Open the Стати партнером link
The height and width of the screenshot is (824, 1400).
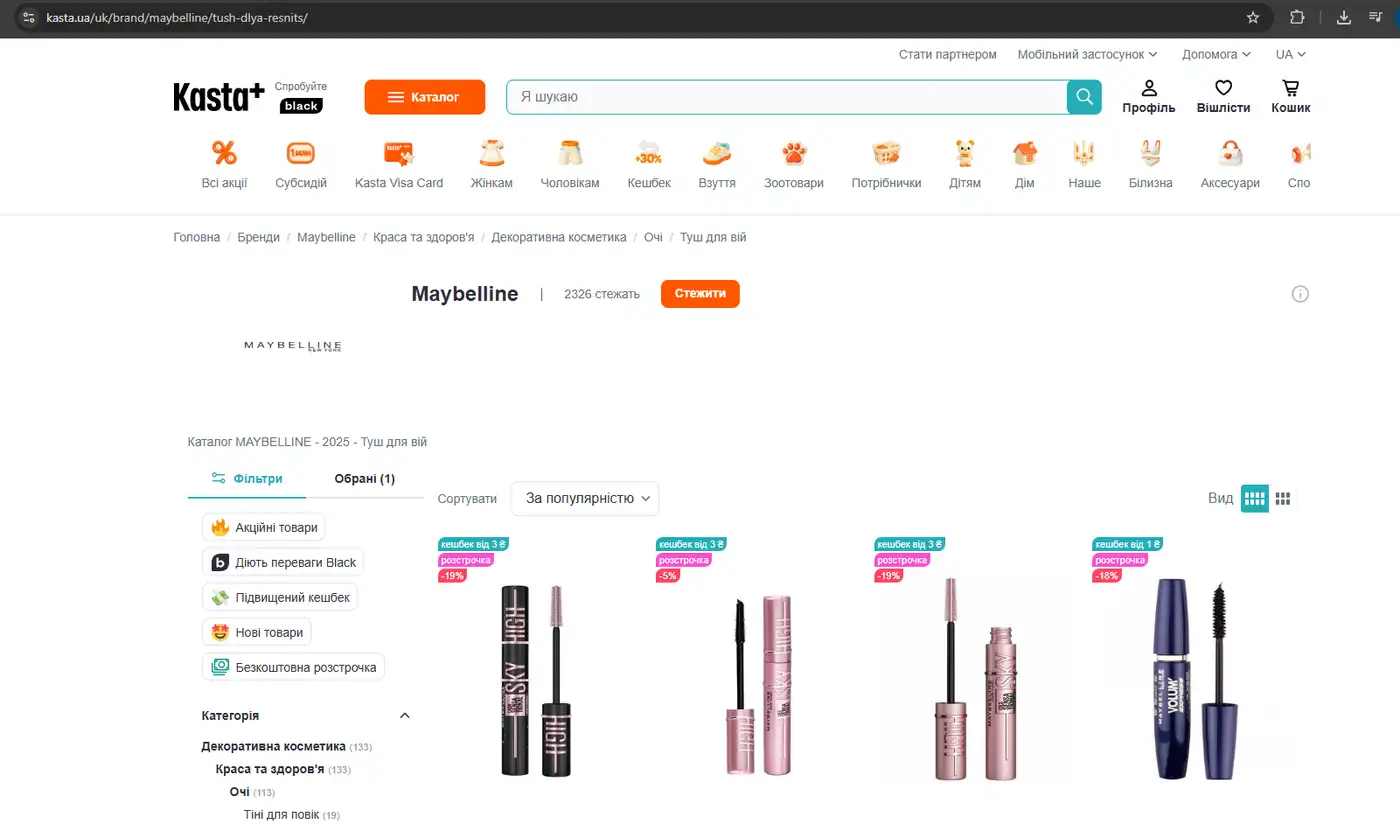click(948, 54)
